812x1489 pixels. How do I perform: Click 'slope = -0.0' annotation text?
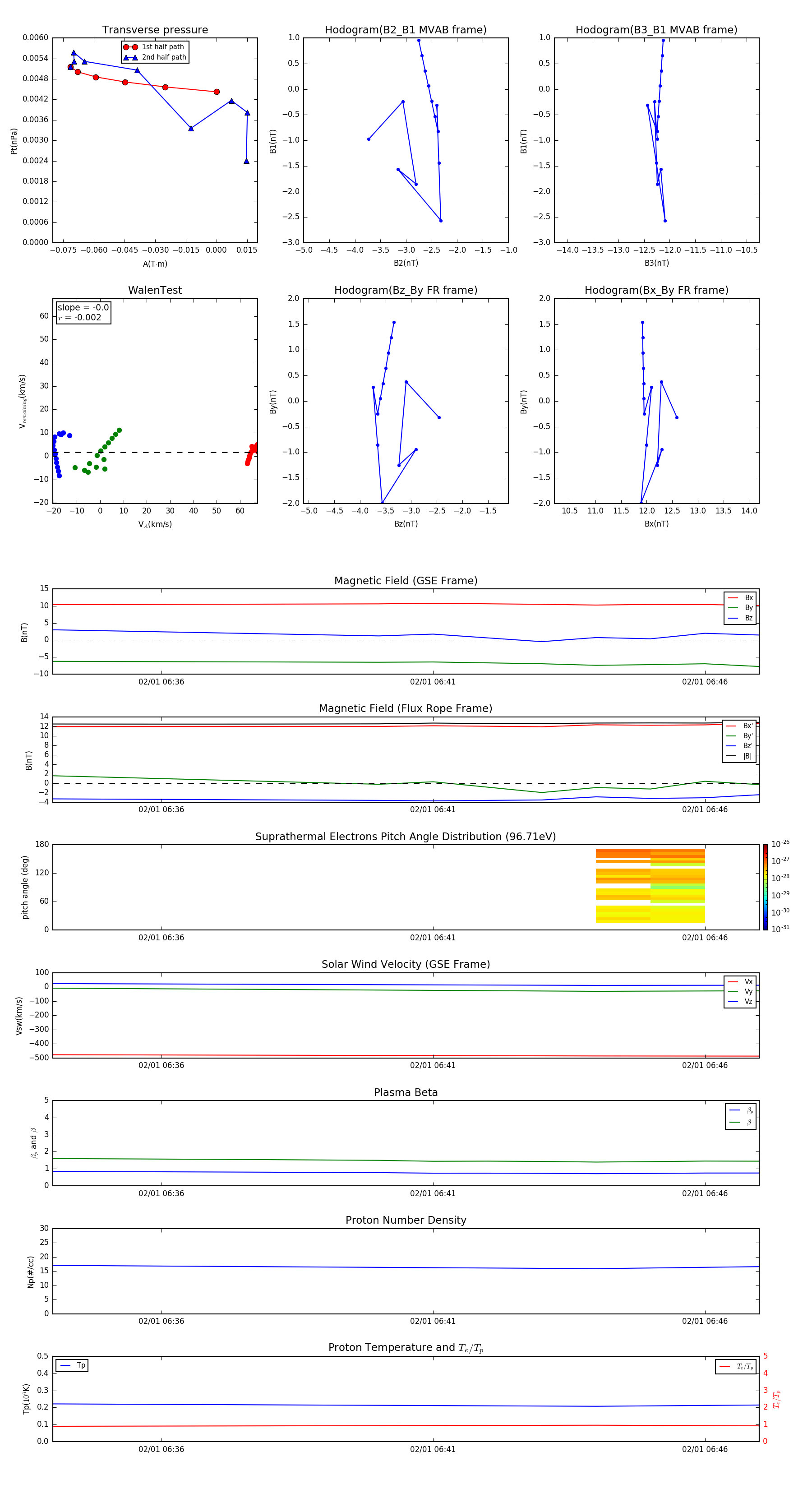coord(83,308)
